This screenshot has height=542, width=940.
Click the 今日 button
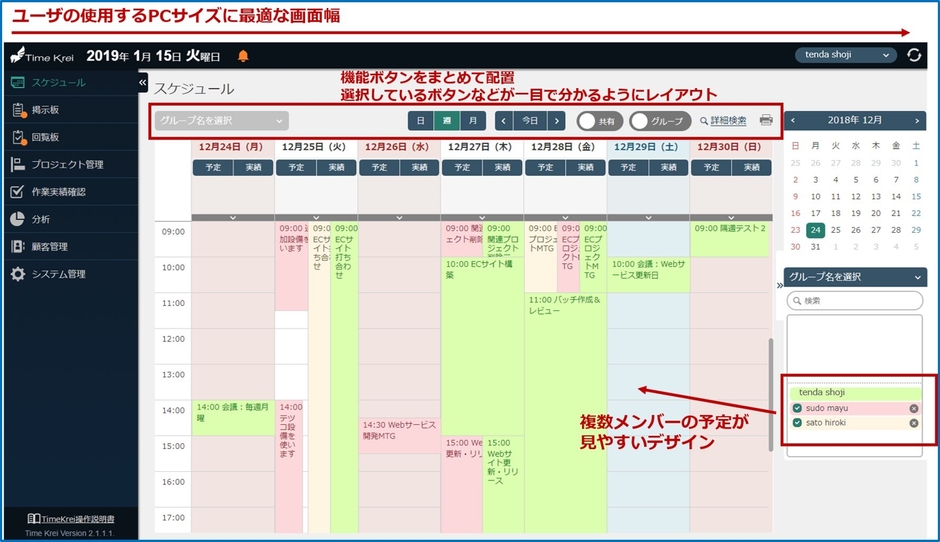point(530,121)
